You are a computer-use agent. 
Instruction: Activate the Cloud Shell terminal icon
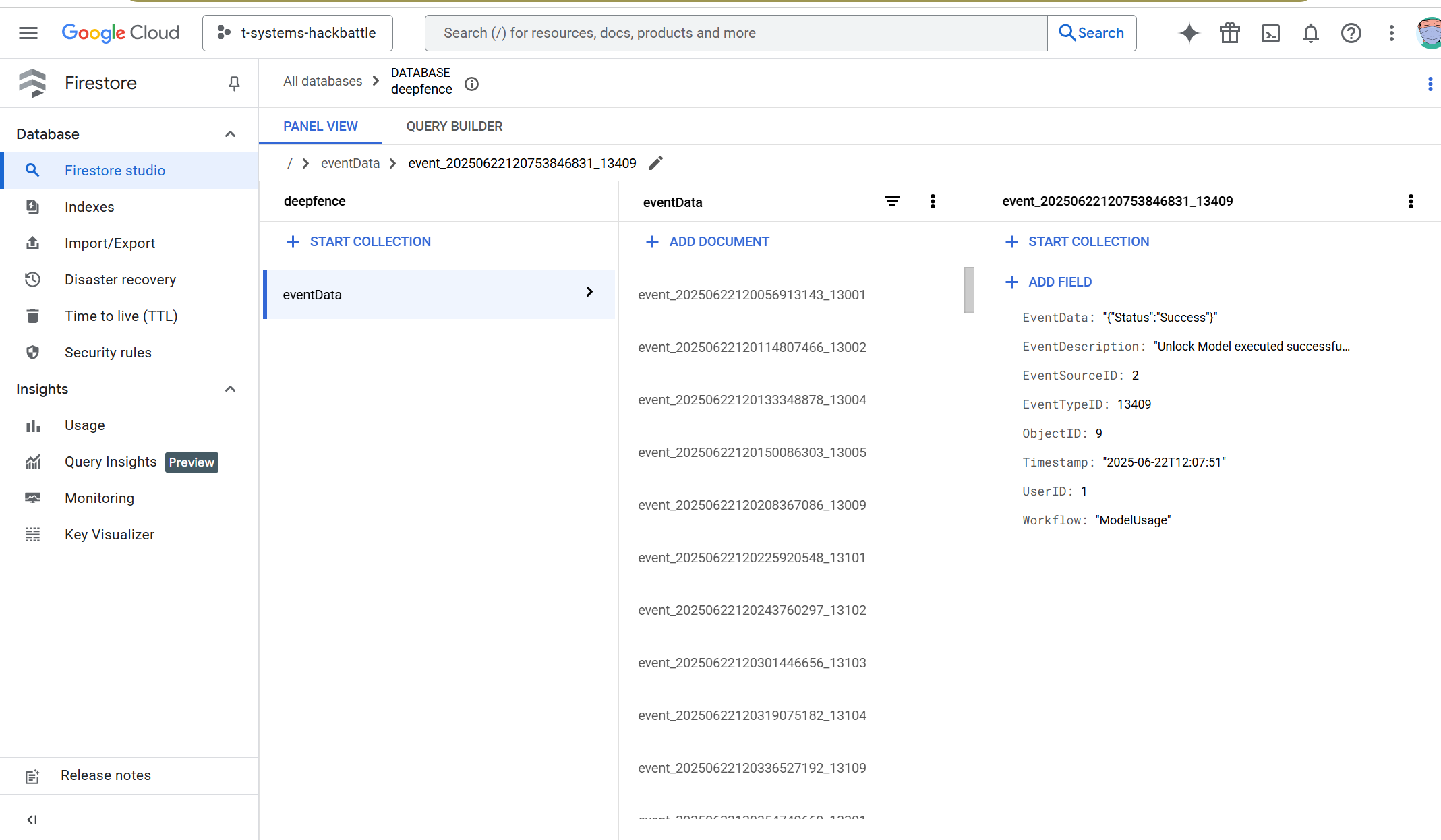pos(1270,33)
